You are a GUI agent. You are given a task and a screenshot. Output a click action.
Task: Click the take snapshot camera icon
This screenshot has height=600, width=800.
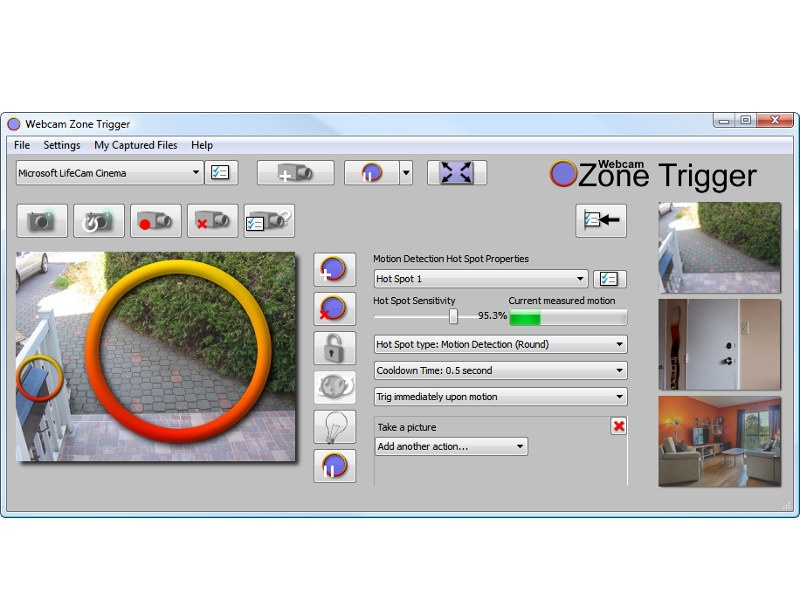(x=42, y=221)
